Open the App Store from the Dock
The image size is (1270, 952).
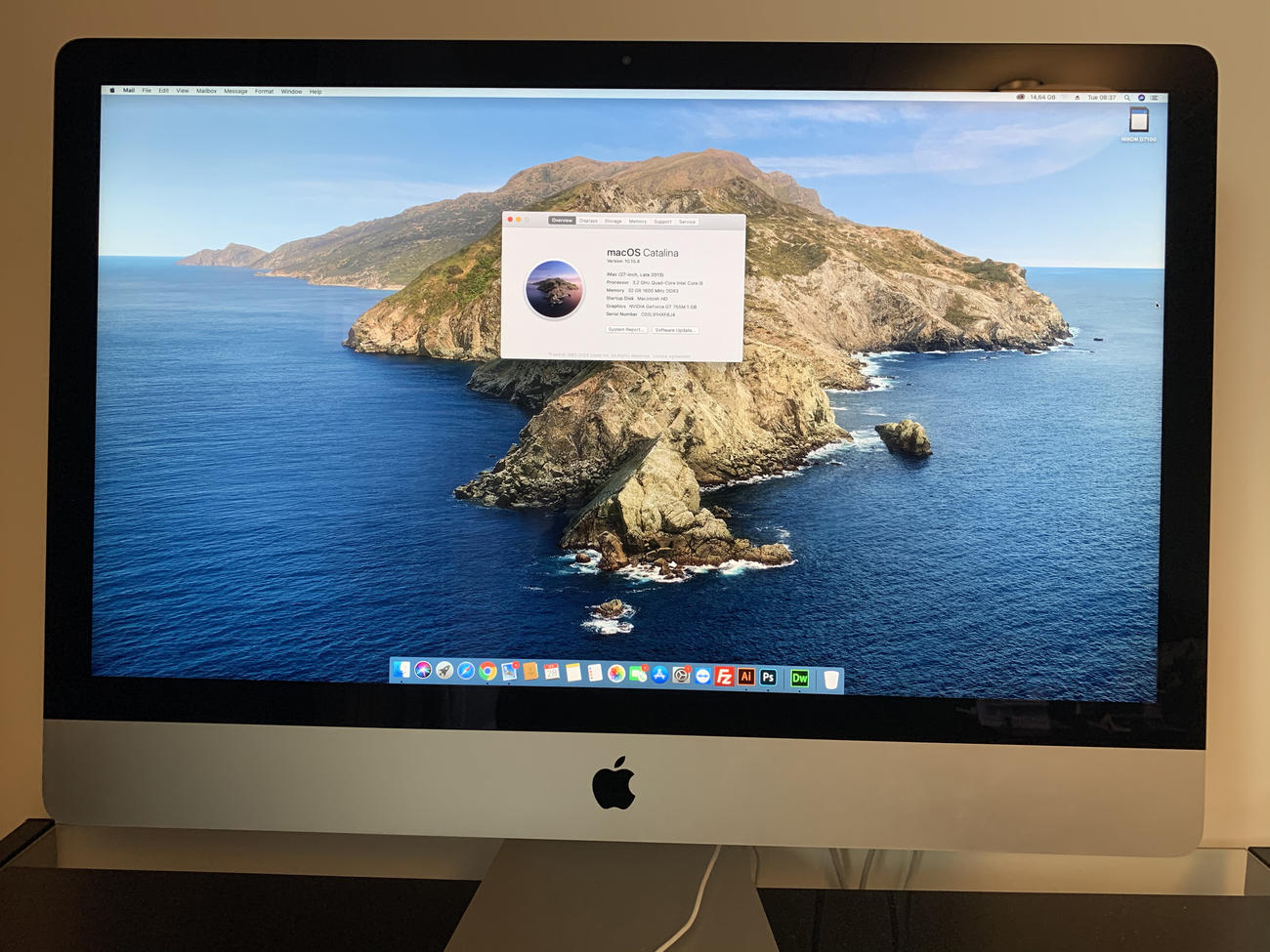(659, 675)
